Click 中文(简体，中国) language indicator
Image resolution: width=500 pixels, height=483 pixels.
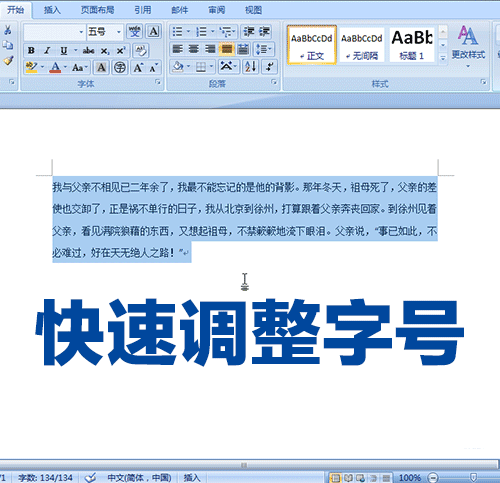coord(139,478)
